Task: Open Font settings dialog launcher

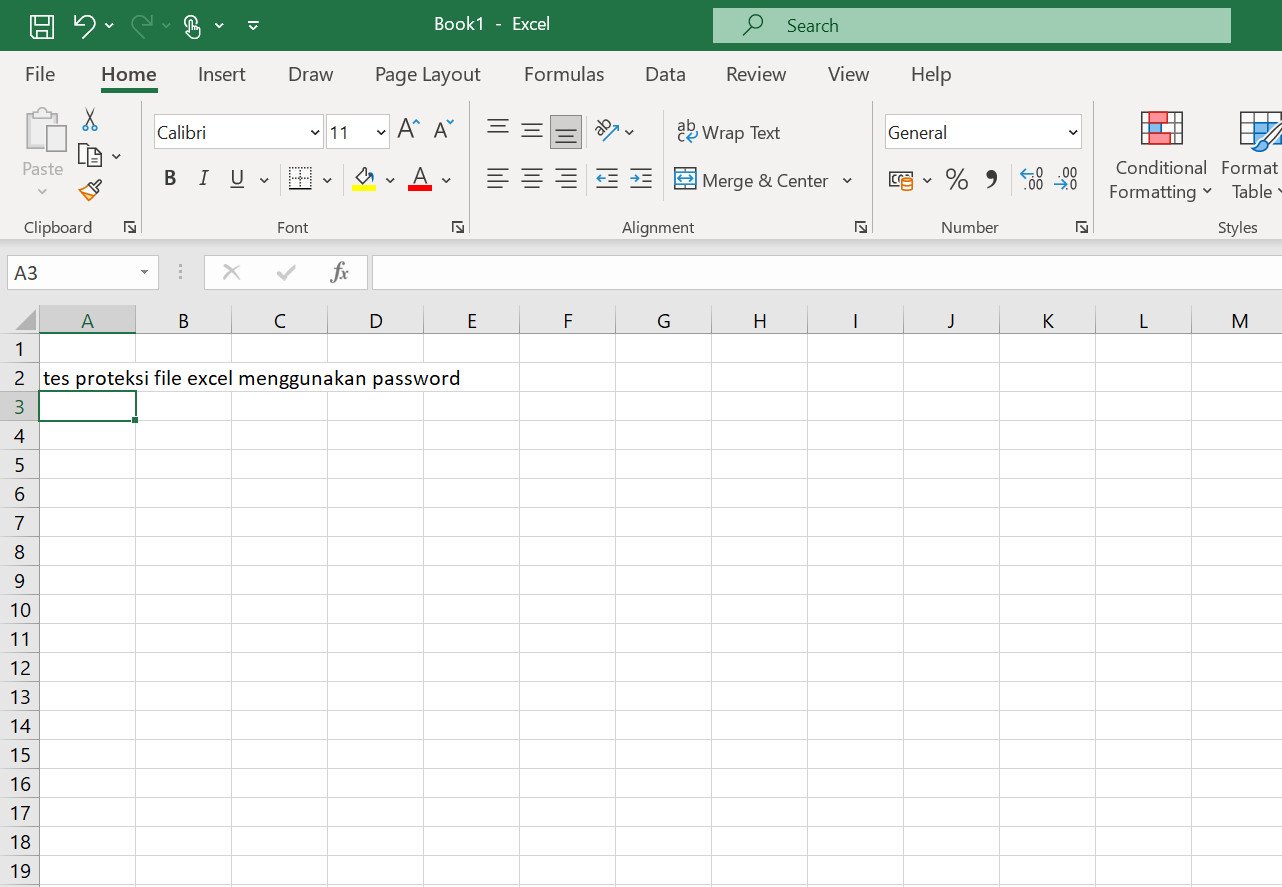Action: click(x=458, y=228)
